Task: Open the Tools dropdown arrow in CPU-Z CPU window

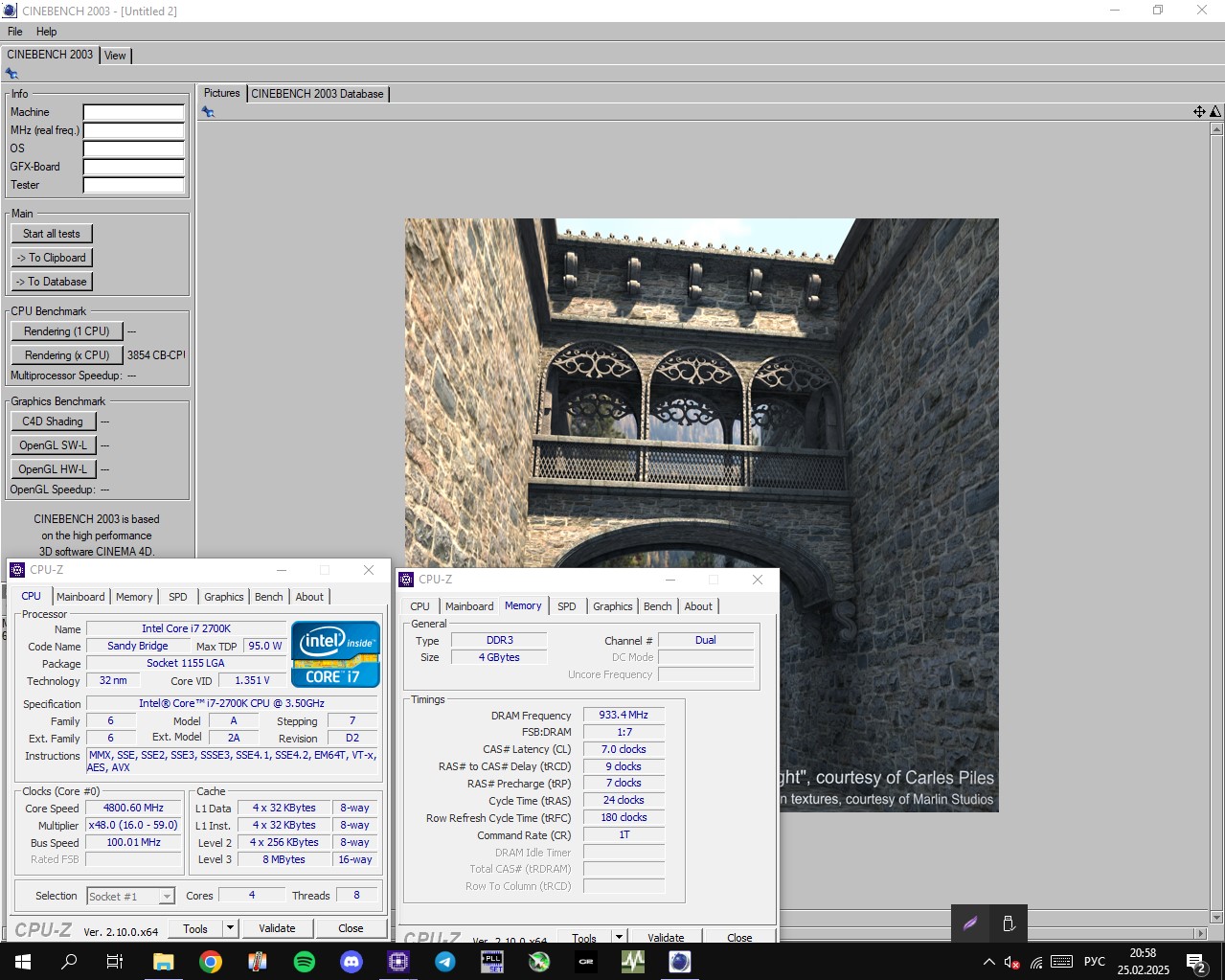Action: (230, 928)
